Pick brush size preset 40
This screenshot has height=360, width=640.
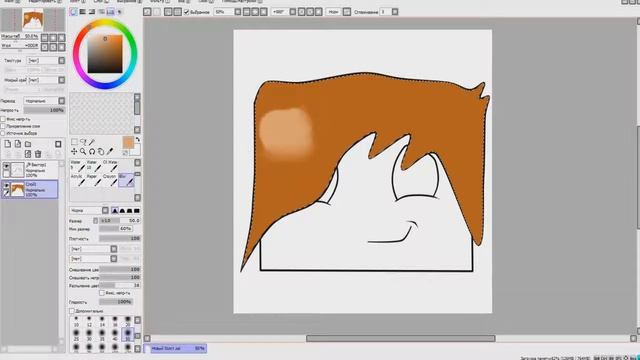(x=115, y=335)
